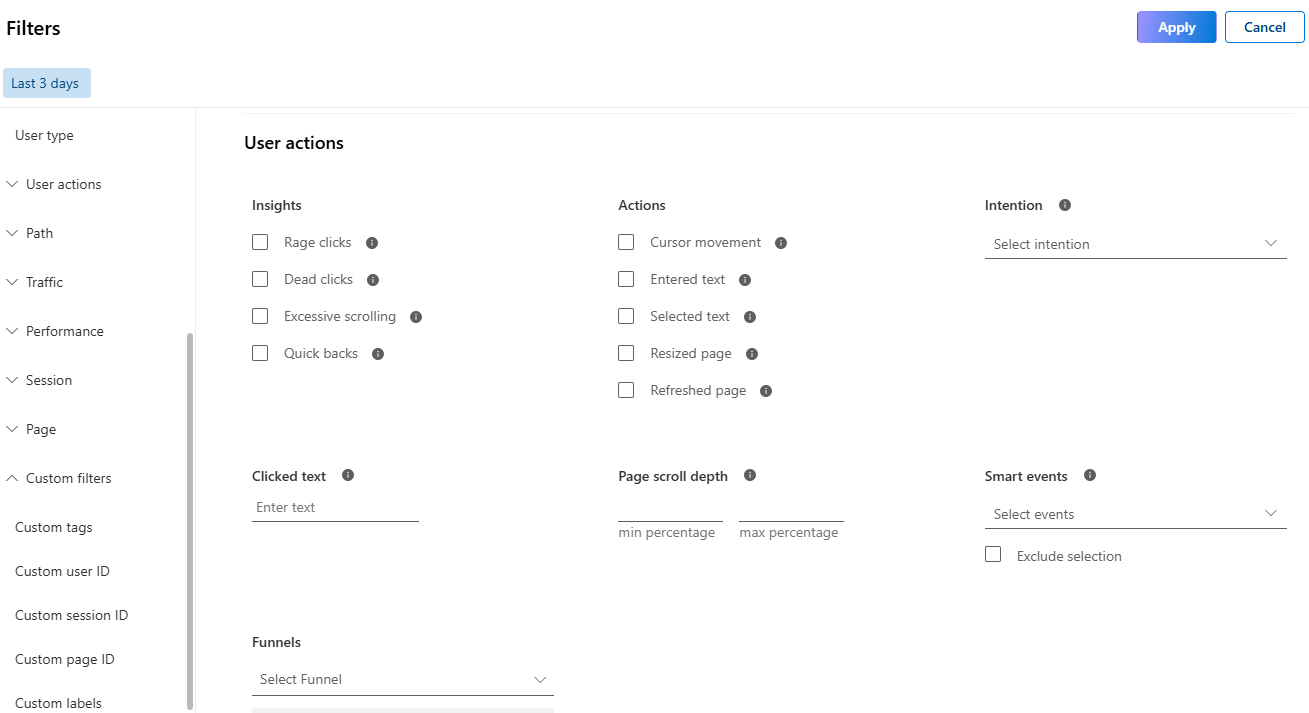Viewport: 1309px width, 713px height.
Task: Toggle the Exclude selection checkbox
Action: pyautogui.click(x=993, y=554)
